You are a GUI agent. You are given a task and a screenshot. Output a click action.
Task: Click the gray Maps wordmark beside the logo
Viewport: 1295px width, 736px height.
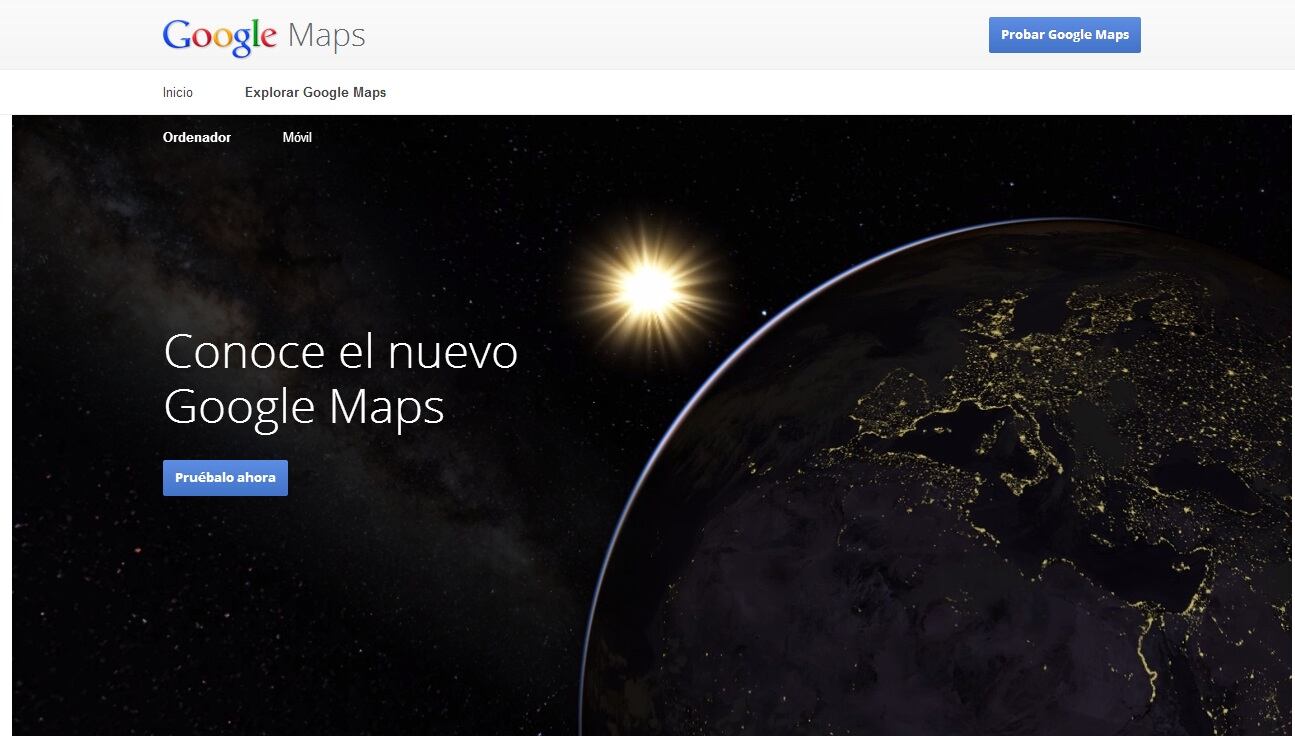tap(326, 36)
